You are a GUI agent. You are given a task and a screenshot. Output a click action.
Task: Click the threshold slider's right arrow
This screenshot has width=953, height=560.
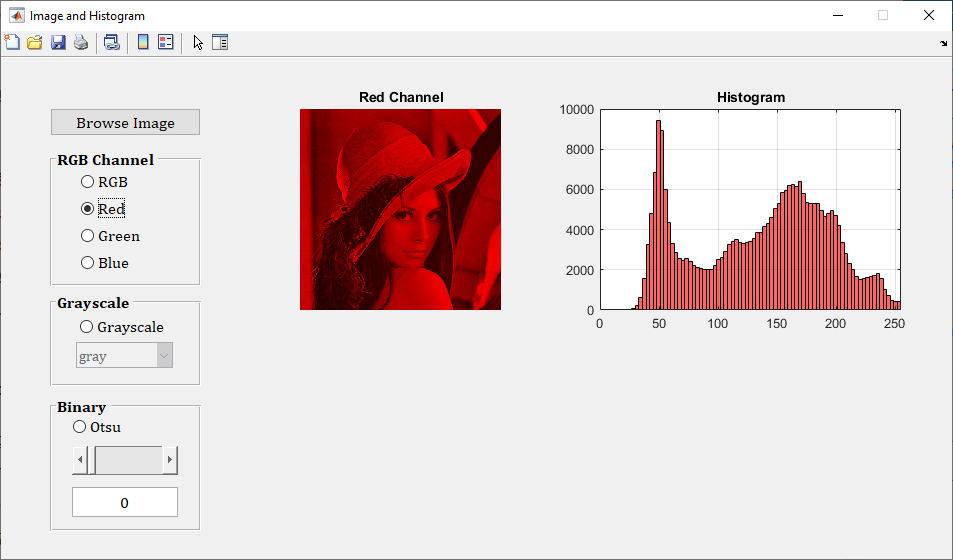170,461
